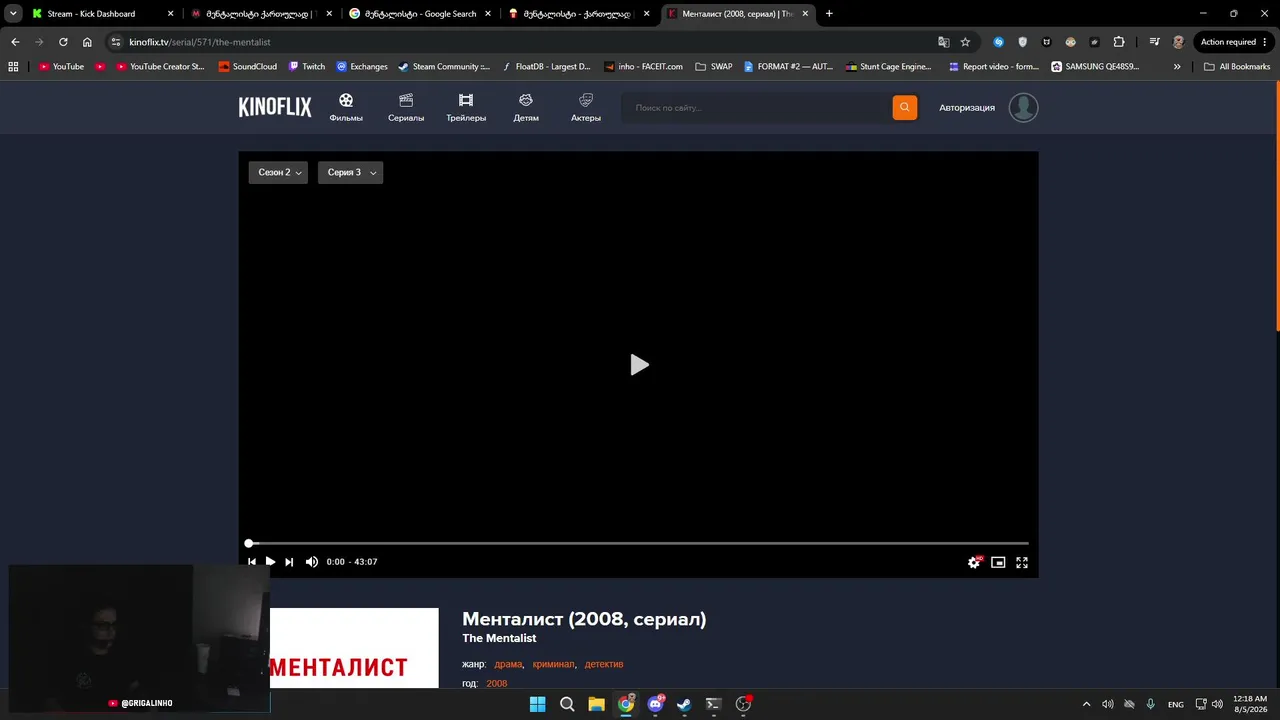
Task: Mute the video player volume
Action: [x=311, y=562]
